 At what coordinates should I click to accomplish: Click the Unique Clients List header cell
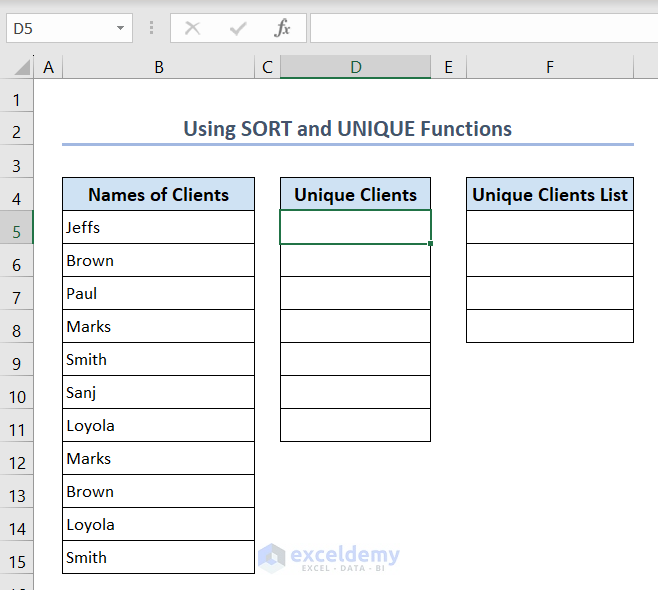pos(549,195)
